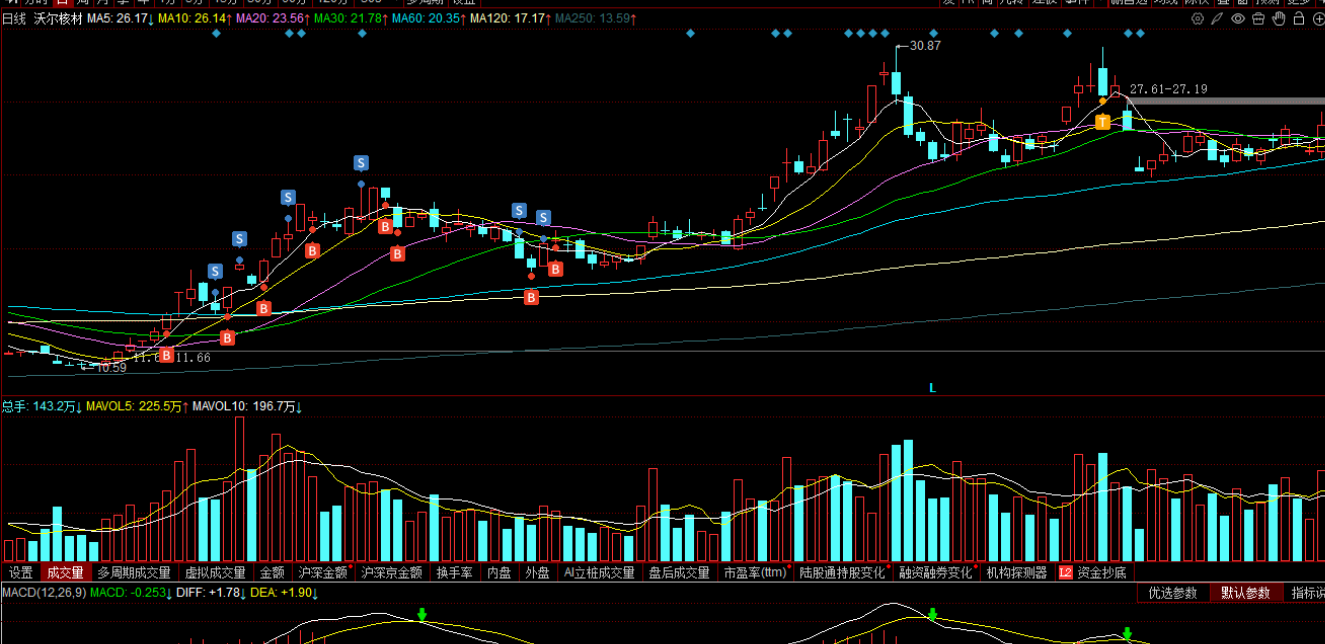Click the DIFF: +1.78 value

pos(210,593)
